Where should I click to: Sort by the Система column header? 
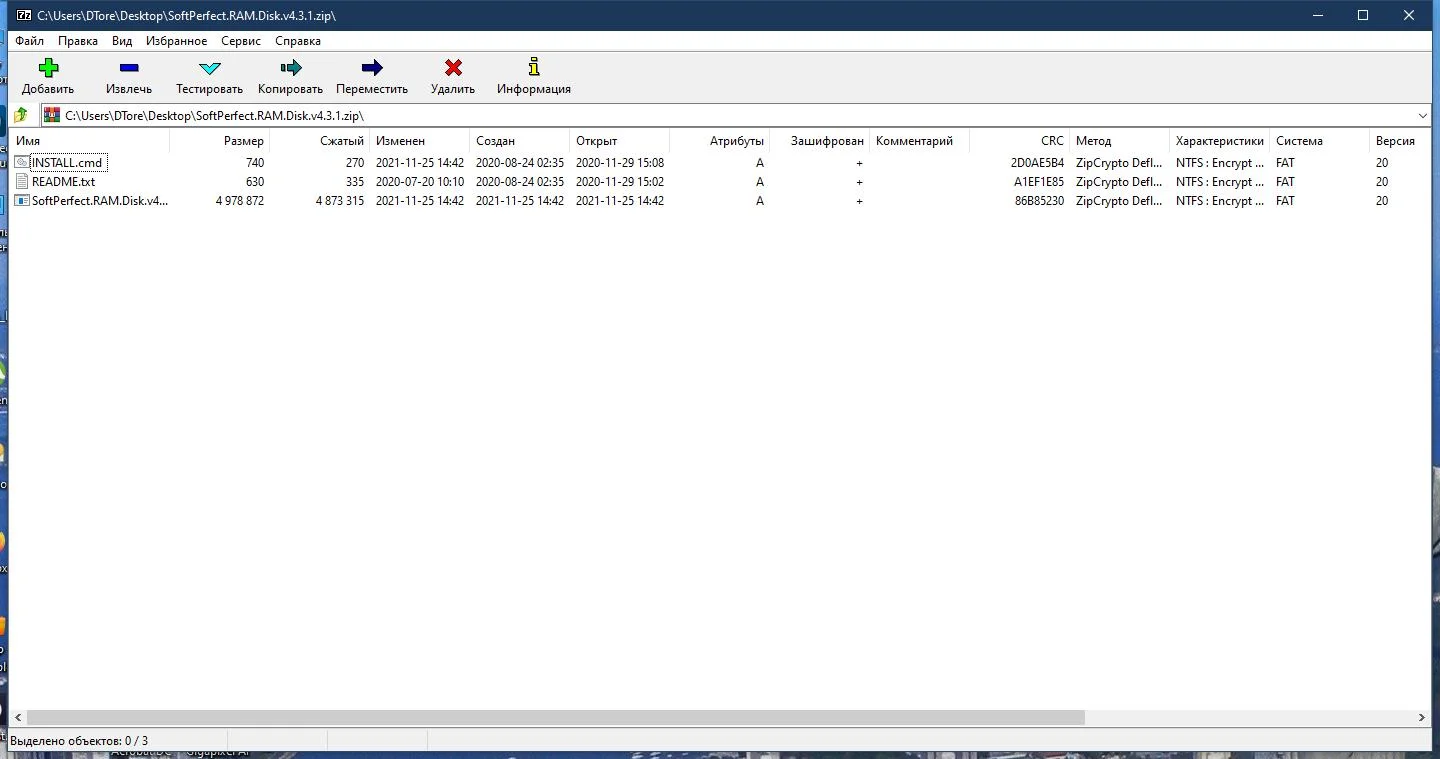click(1319, 141)
